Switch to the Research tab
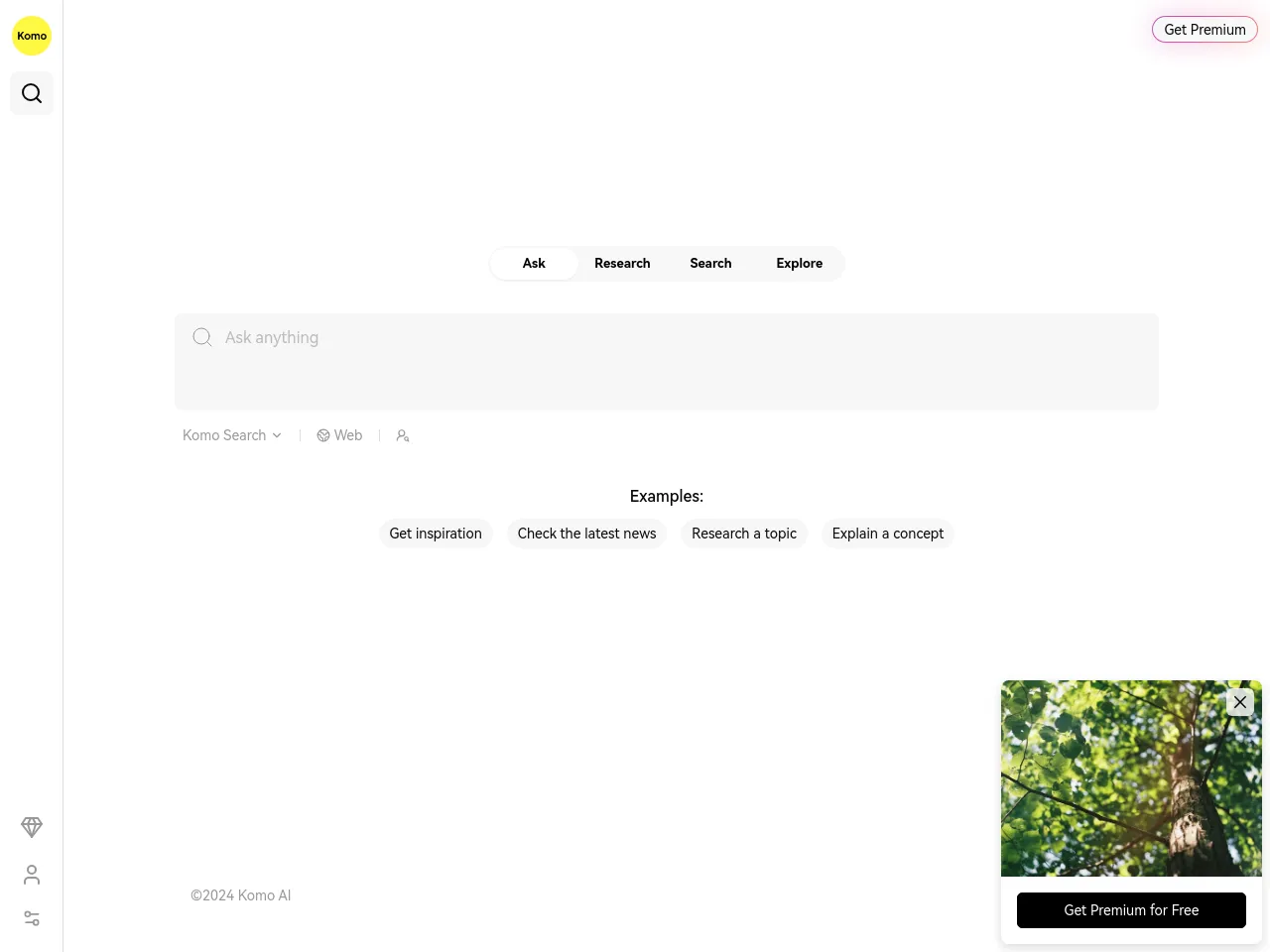 tap(622, 264)
